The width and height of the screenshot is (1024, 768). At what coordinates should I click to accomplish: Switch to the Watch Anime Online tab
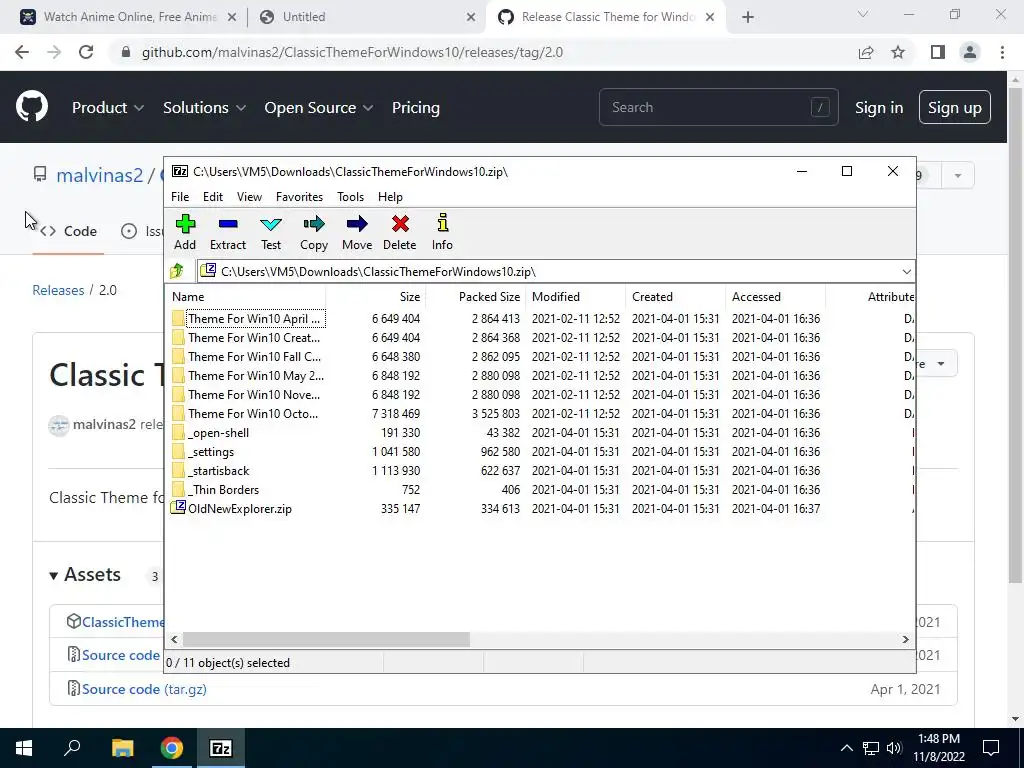(129, 17)
